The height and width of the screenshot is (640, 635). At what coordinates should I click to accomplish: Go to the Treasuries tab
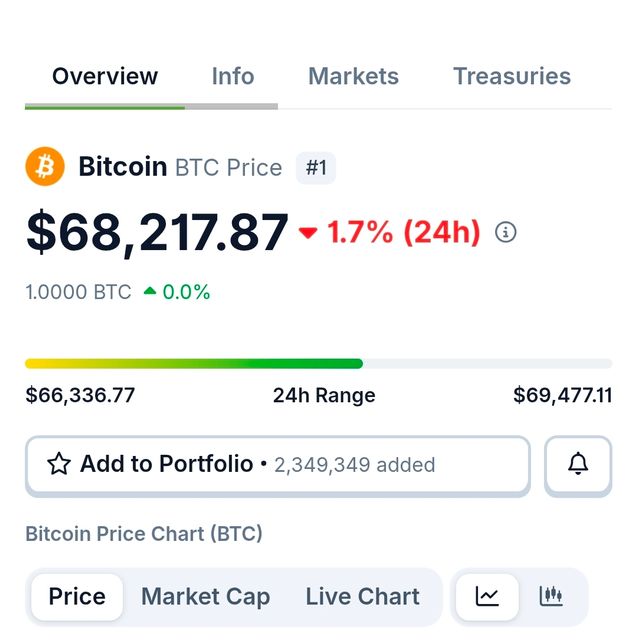[x=512, y=76]
